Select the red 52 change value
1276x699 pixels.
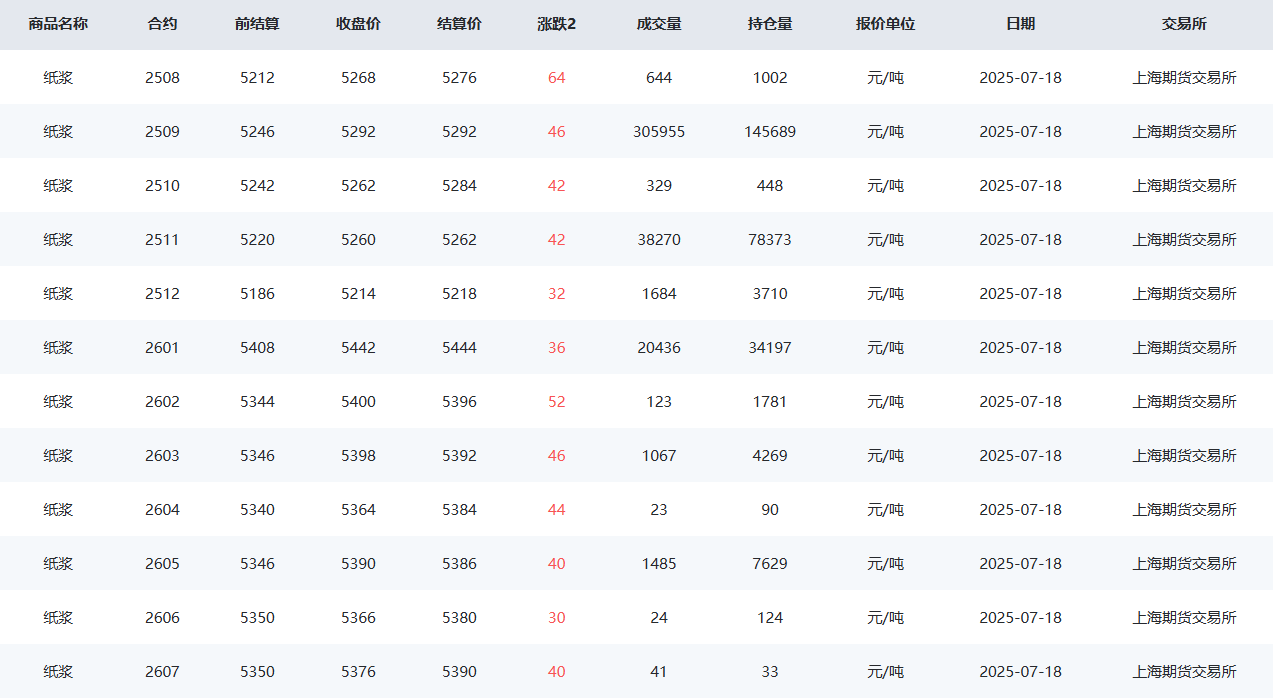click(x=556, y=402)
